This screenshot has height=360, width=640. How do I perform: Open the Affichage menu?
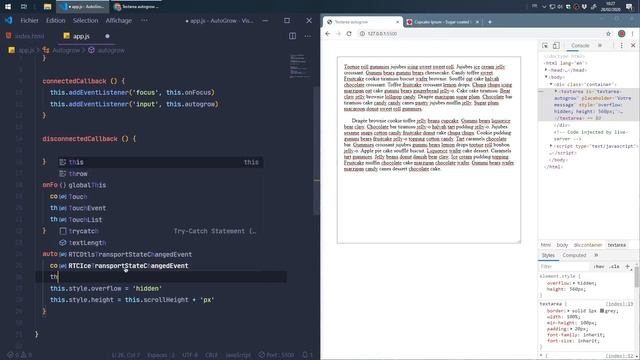click(118, 20)
